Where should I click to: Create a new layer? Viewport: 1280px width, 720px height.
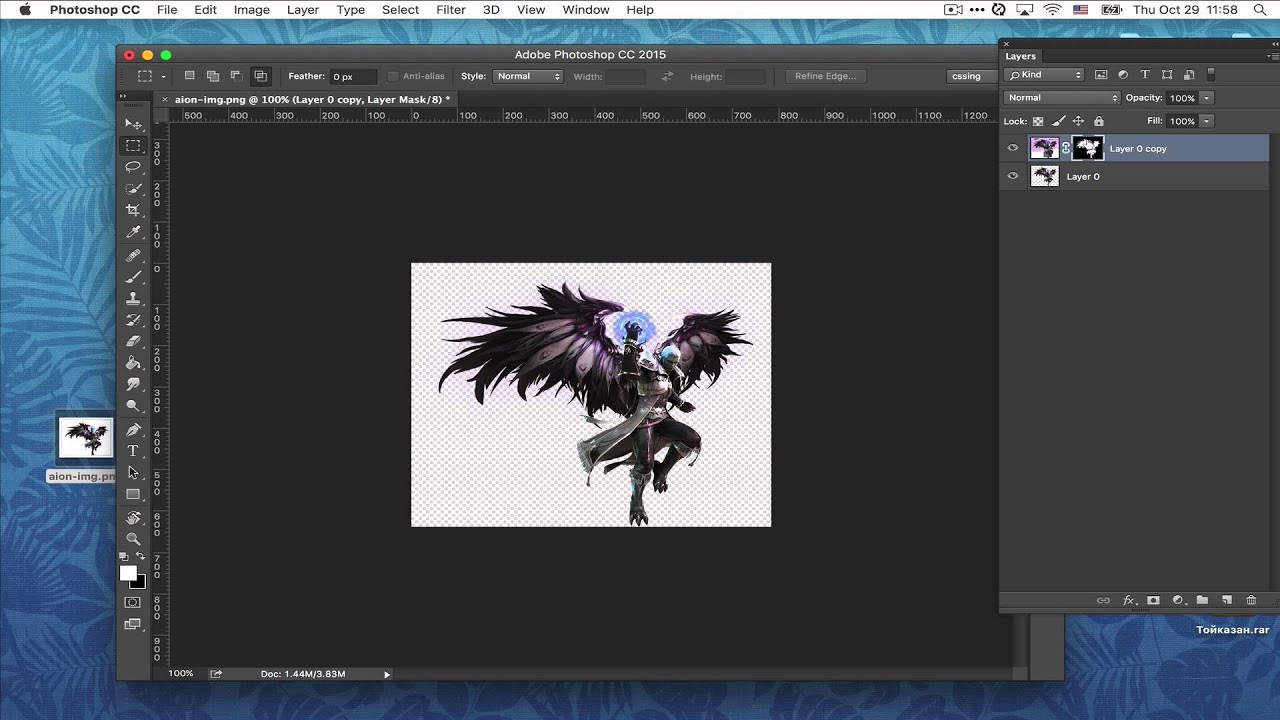1227,600
